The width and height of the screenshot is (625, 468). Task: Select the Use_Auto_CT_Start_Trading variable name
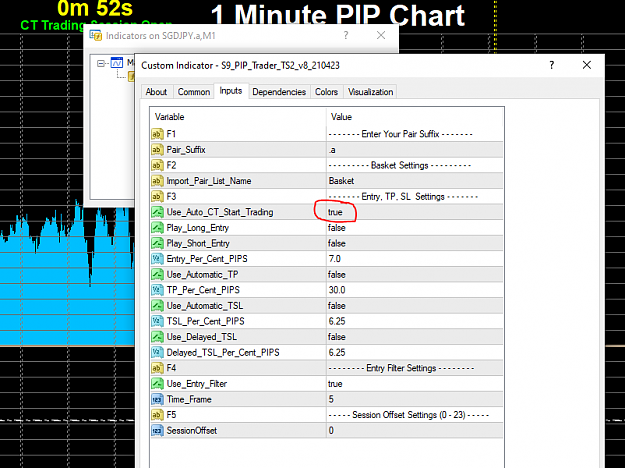(x=220, y=212)
